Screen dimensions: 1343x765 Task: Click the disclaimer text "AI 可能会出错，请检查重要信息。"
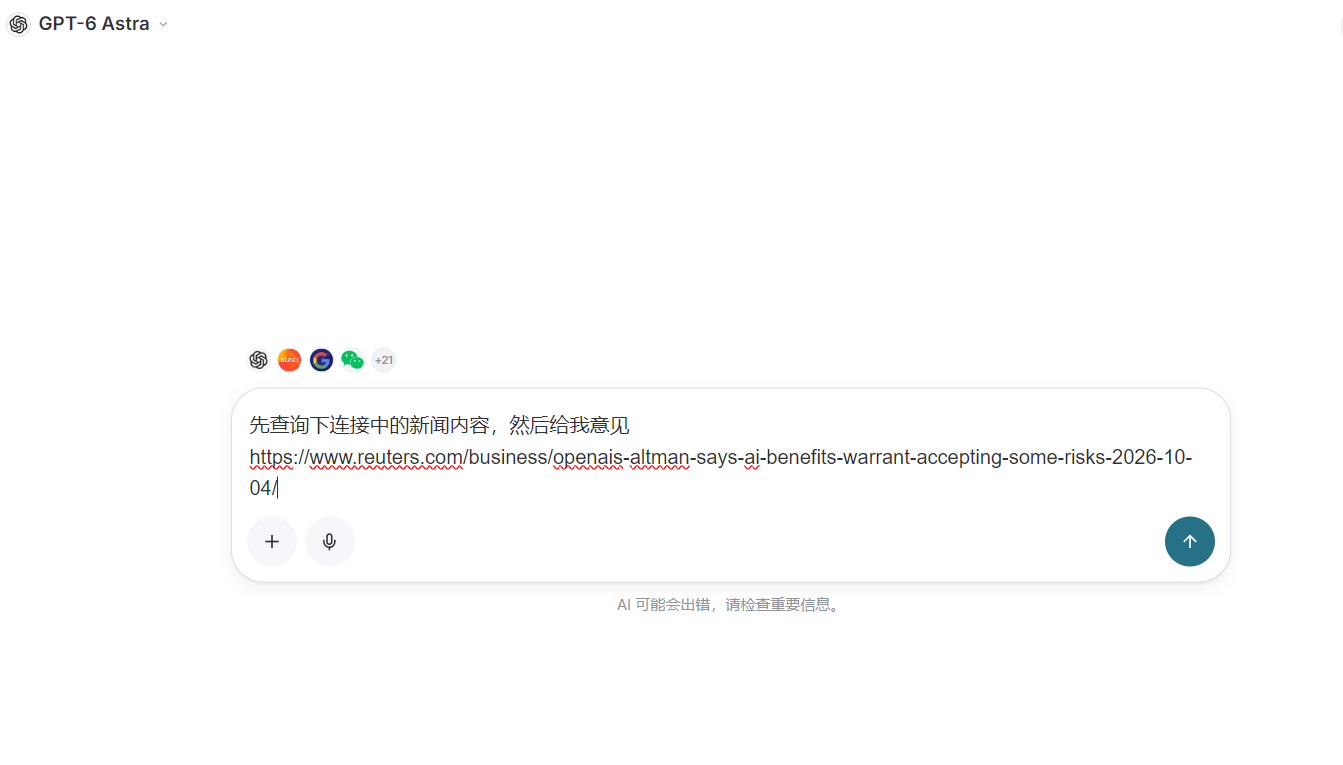(730, 605)
